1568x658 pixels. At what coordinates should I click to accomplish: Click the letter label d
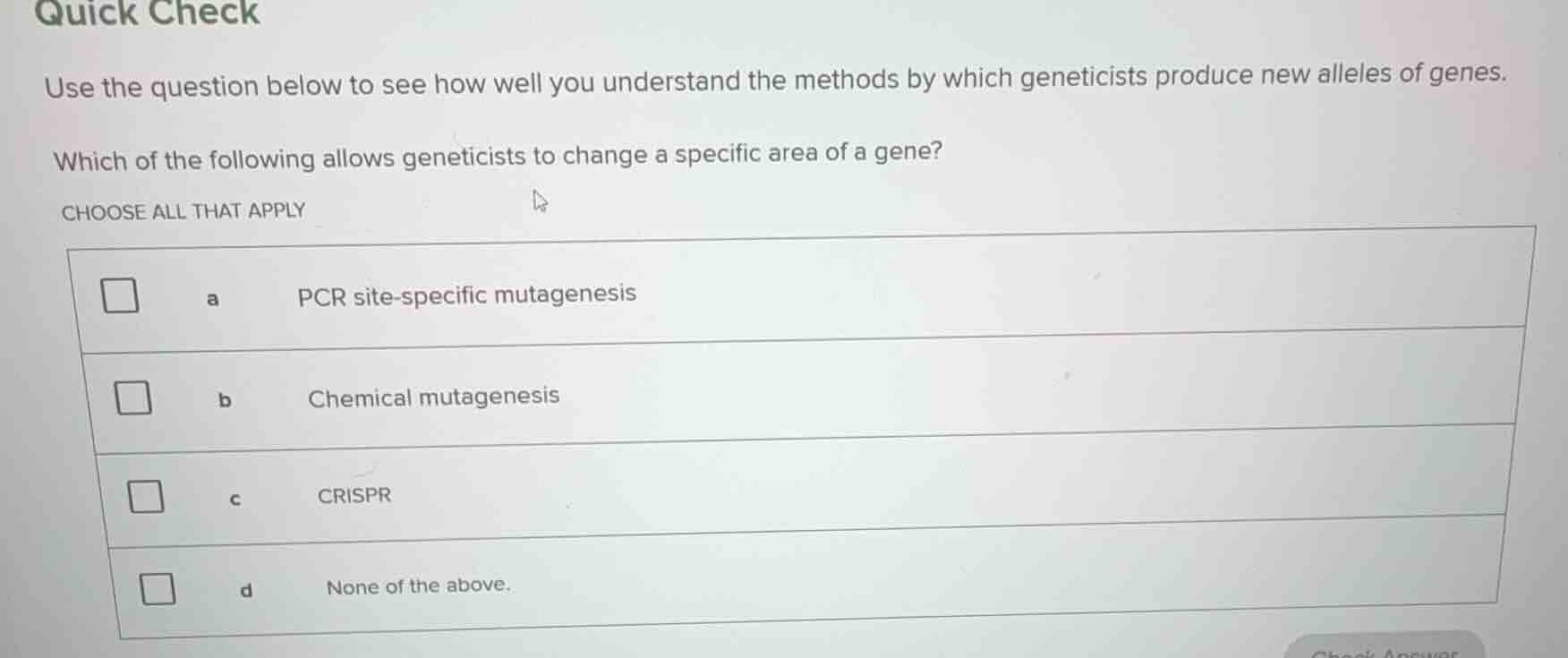(x=246, y=590)
